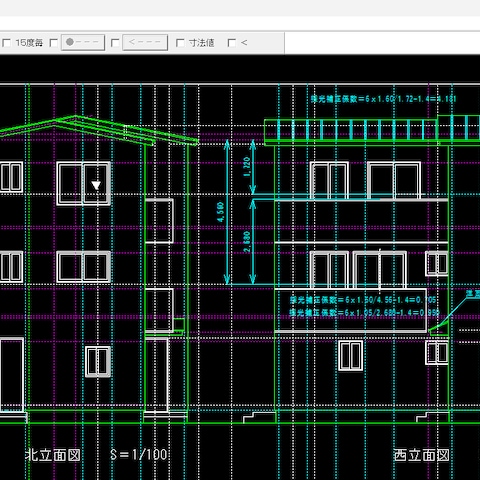Click the S=1/100 scale label
480x480 pixels.
pos(139,455)
